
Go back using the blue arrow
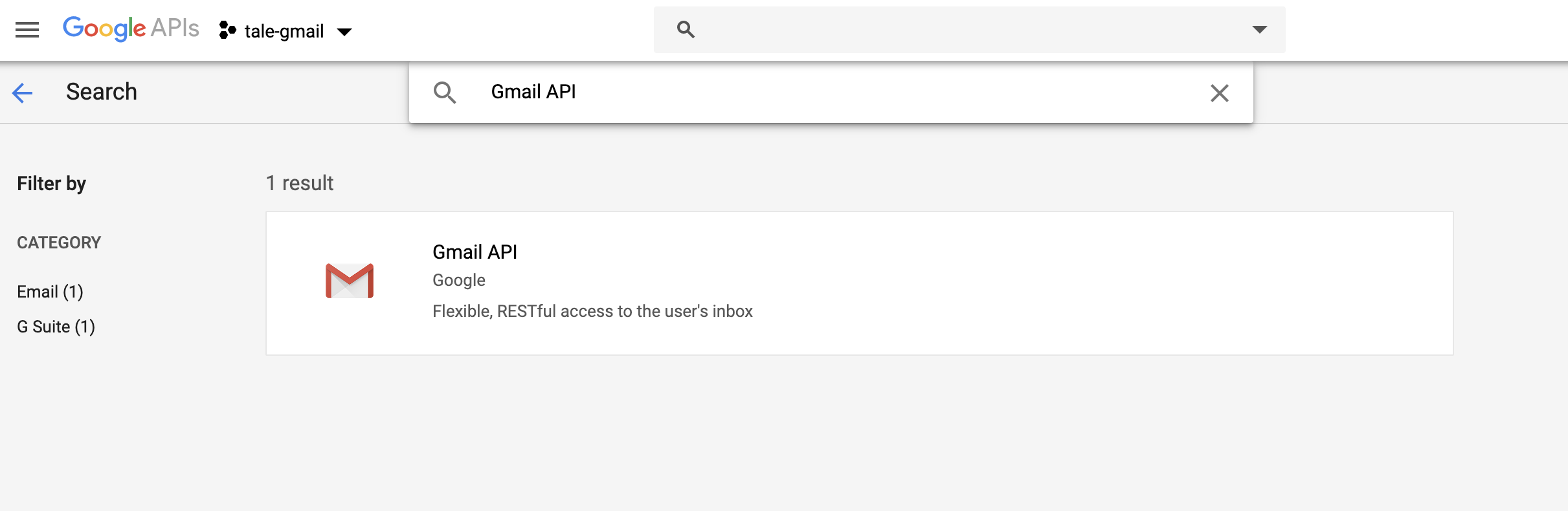click(x=22, y=92)
